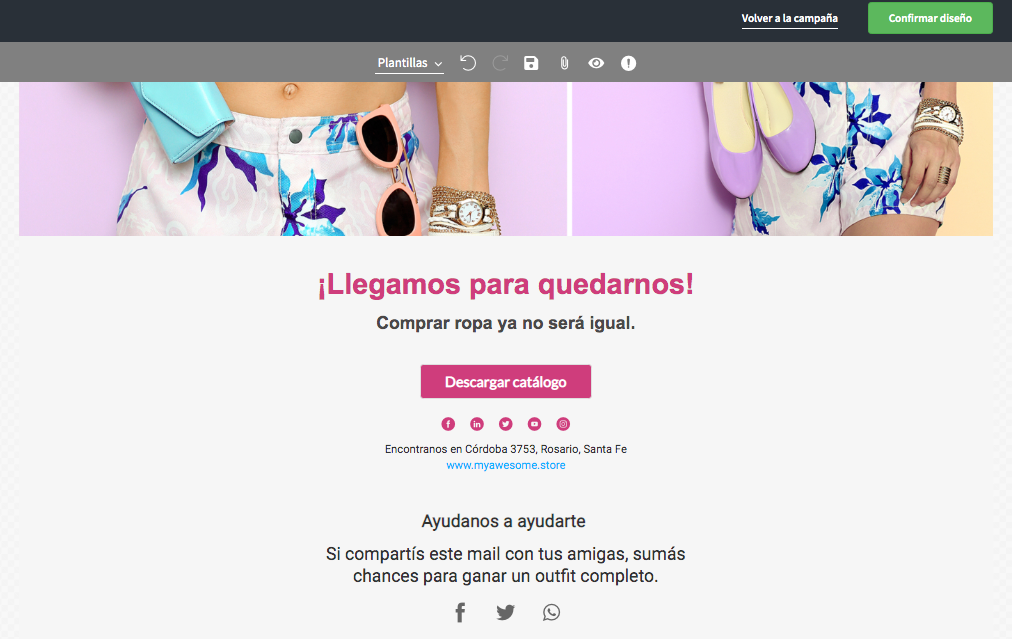Screen dimensions: 1012x639
Task: Select the right image with purple shoes
Action: [782, 159]
